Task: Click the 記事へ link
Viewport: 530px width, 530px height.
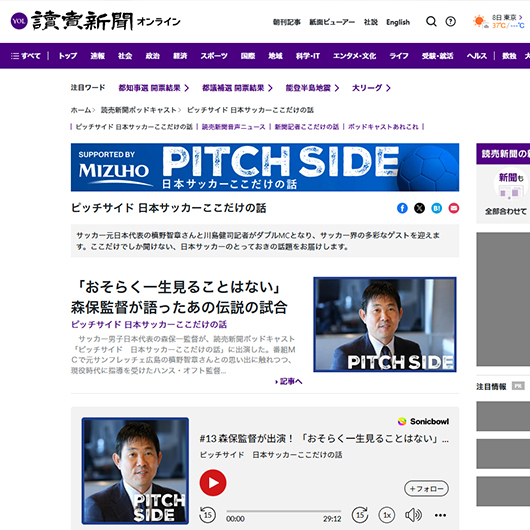Action: click(289, 382)
